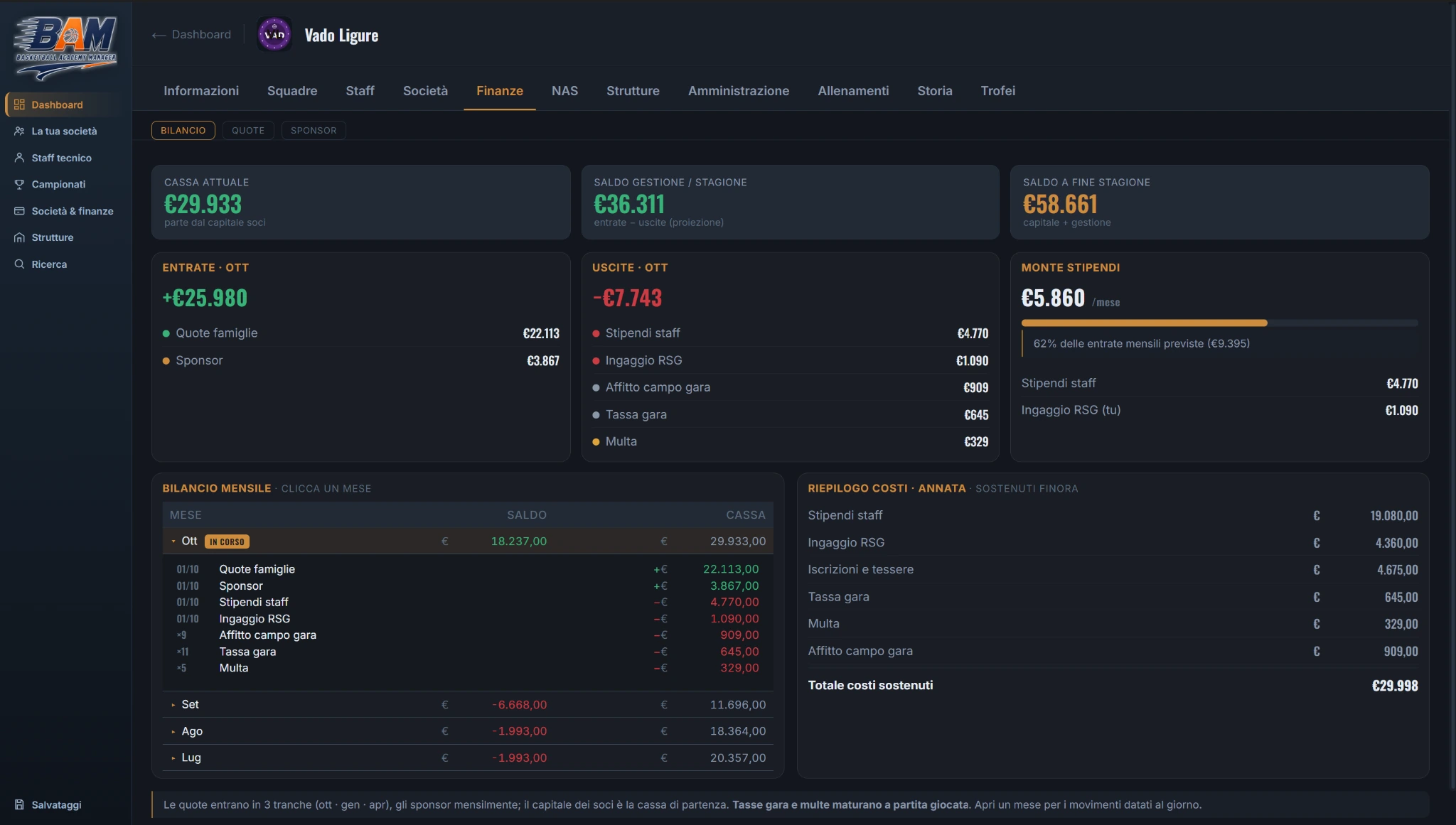The height and width of the screenshot is (825, 1456).
Task: Click the Ricerca magnifier icon
Action: [x=19, y=264]
